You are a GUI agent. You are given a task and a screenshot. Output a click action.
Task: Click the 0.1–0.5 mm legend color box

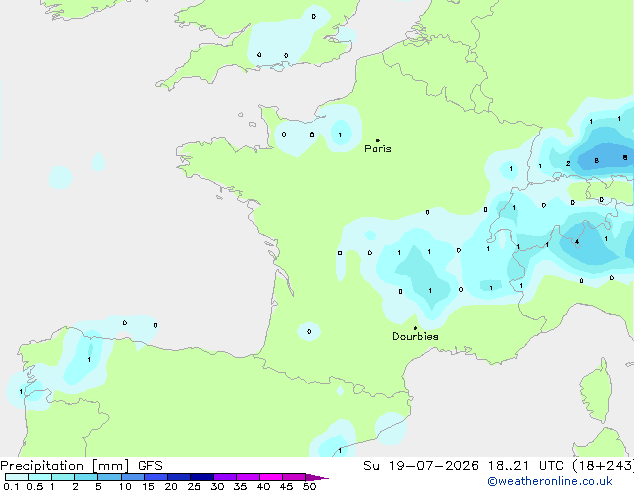(17, 477)
